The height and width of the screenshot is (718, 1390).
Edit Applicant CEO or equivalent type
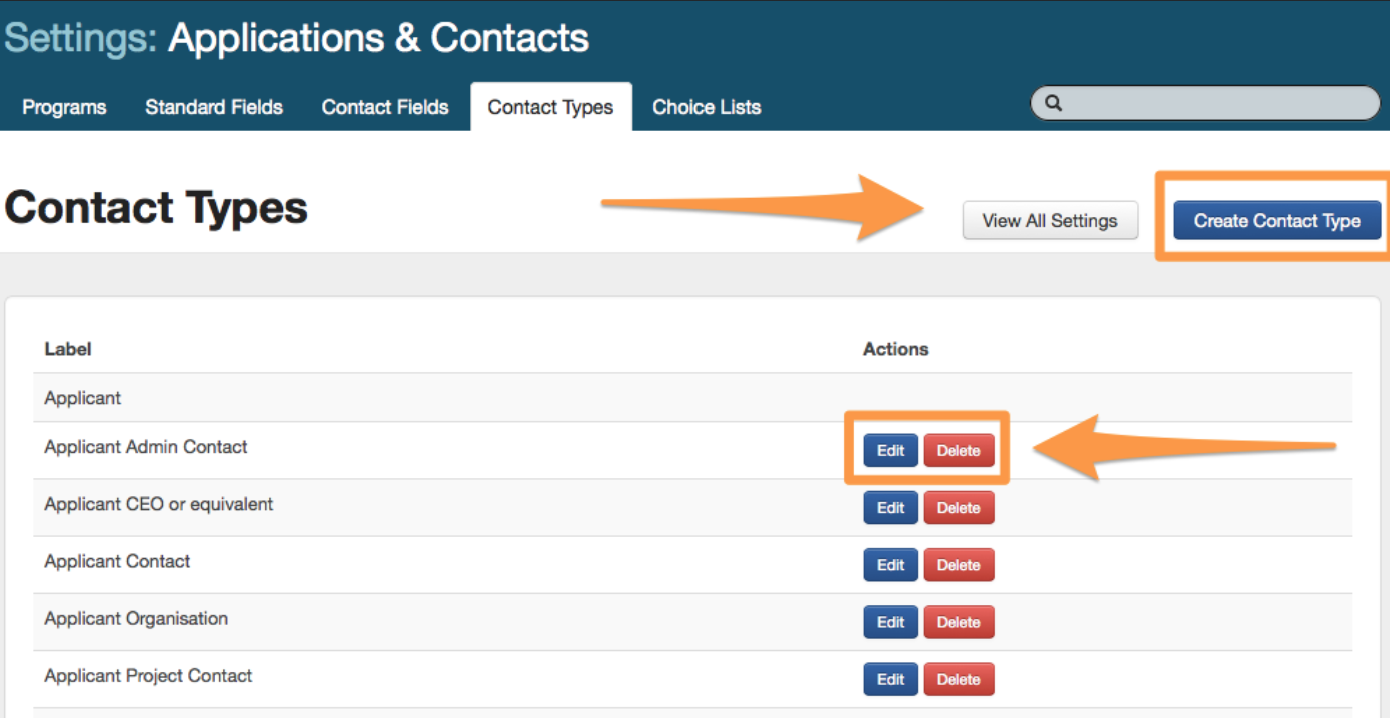point(890,508)
